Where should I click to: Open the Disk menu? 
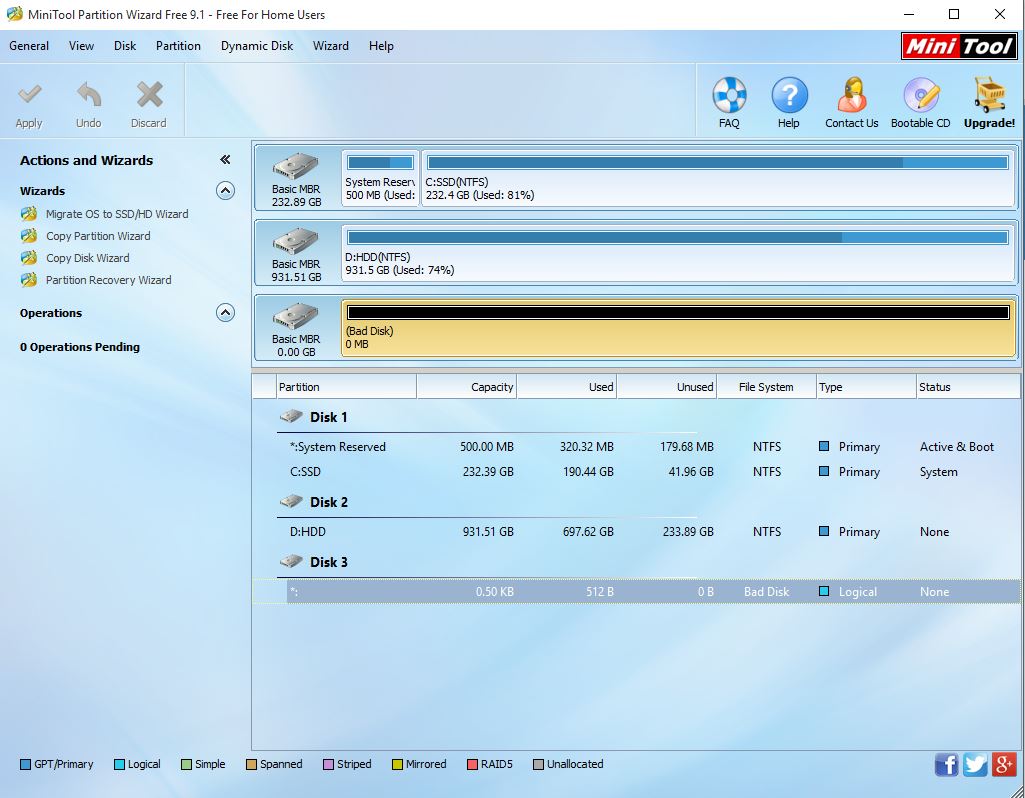pyautogui.click(x=125, y=46)
